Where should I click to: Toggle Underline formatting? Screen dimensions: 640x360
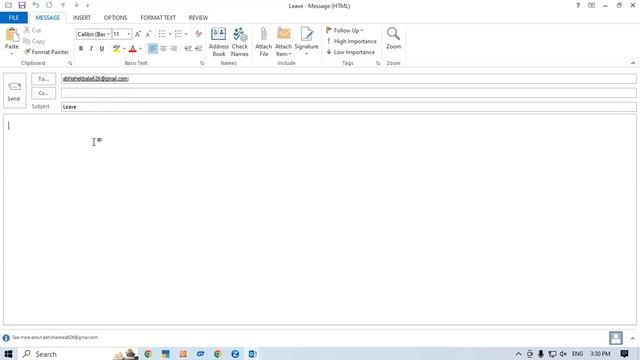tap(102, 49)
